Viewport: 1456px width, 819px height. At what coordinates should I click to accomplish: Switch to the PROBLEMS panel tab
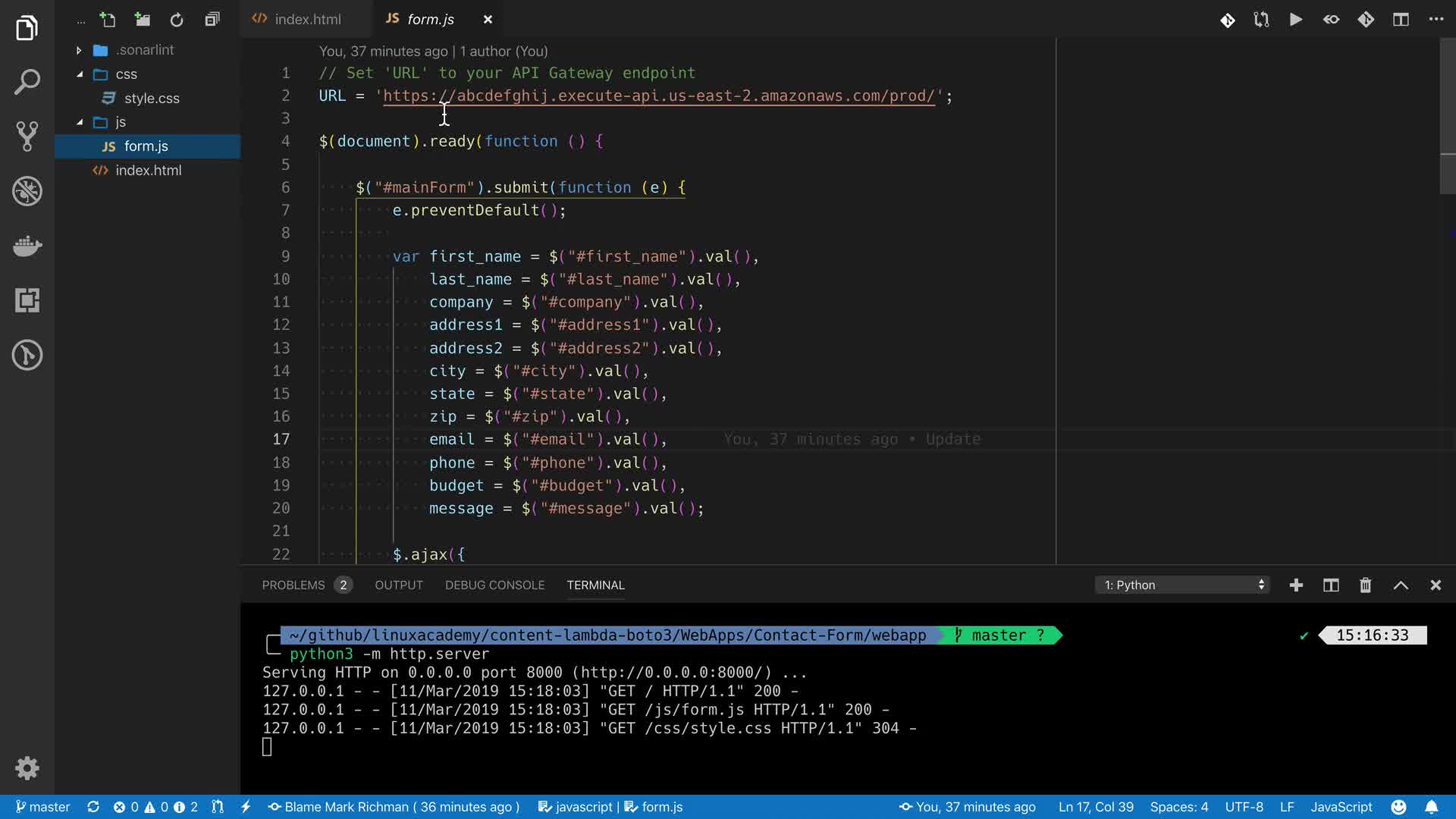[x=293, y=585]
